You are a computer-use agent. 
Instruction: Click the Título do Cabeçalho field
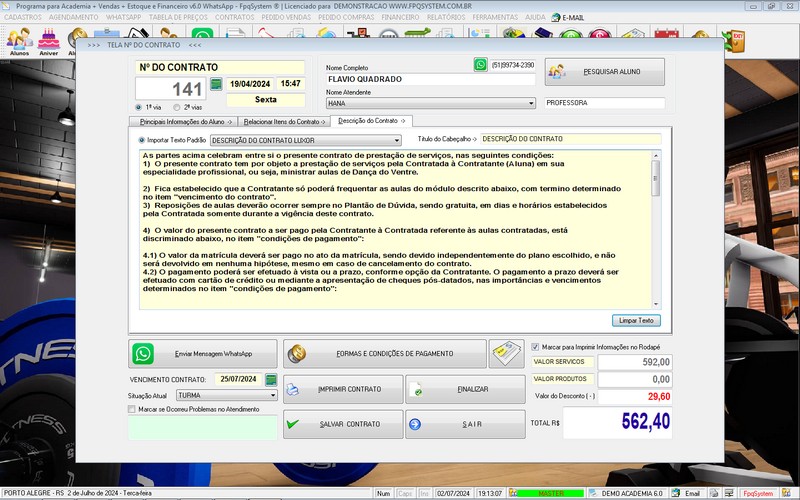coord(570,139)
